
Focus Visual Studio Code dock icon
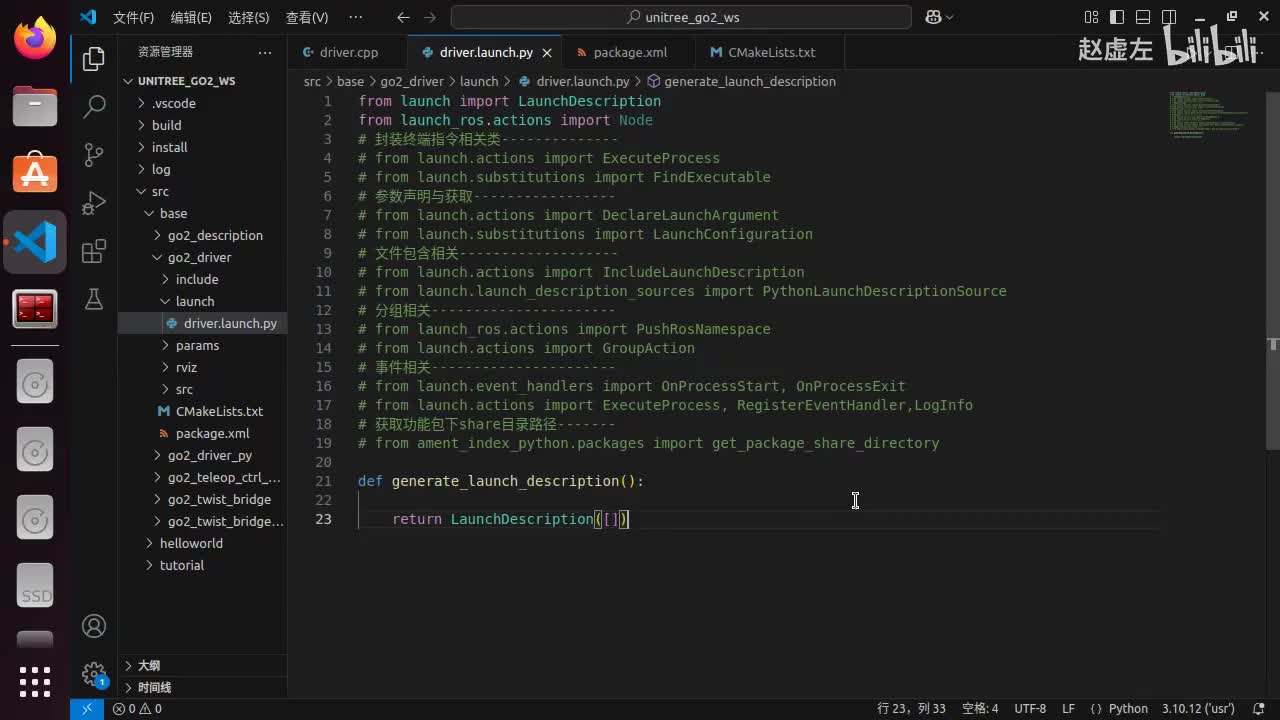coord(35,242)
